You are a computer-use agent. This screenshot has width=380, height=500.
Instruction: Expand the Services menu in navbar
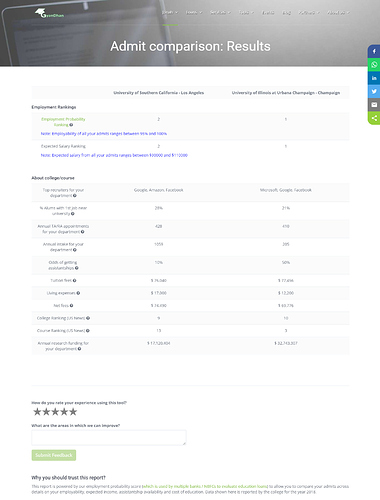(220, 13)
